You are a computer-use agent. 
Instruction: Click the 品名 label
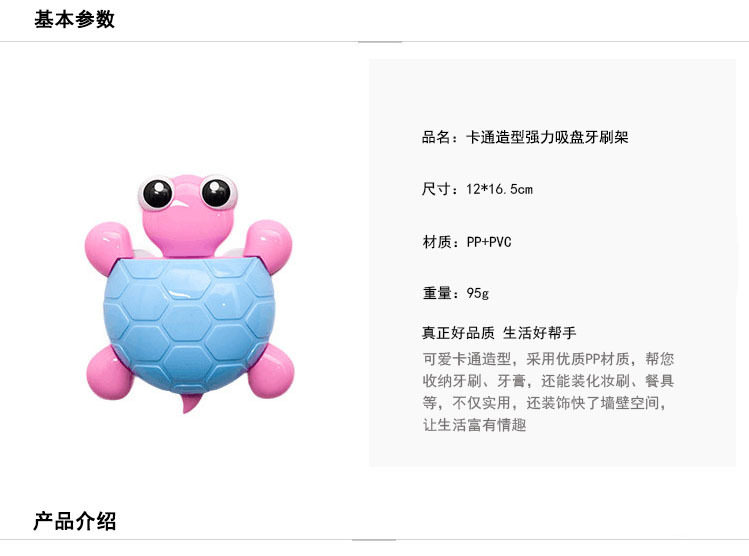[436, 138]
